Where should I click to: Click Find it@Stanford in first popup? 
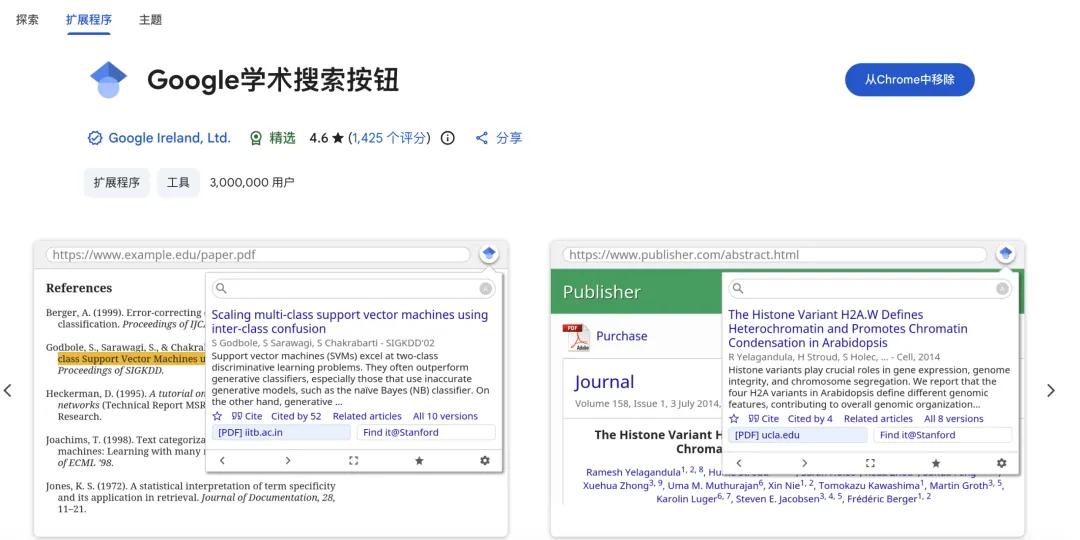coord(426,433)
